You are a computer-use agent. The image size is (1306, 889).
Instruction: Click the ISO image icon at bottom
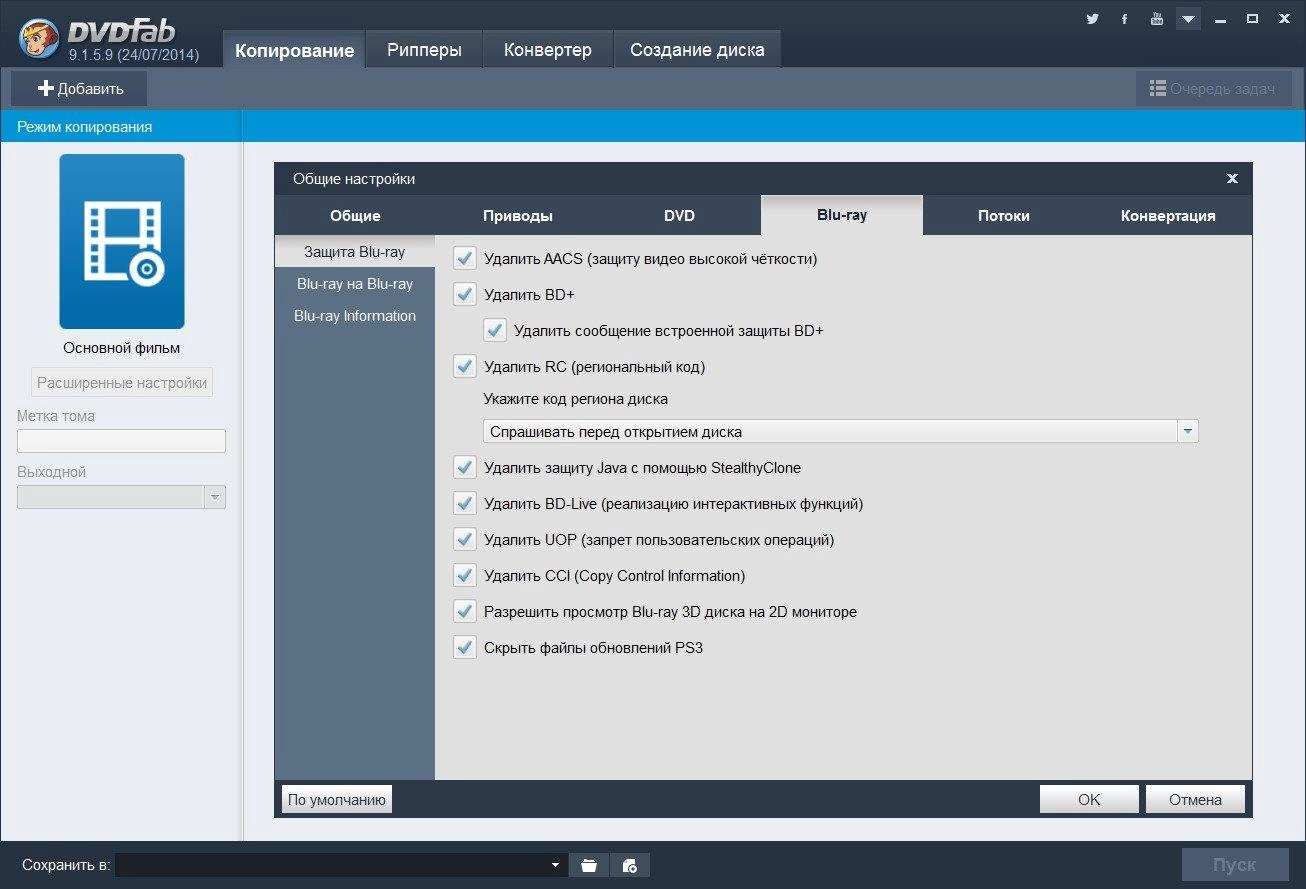(630, 865)
